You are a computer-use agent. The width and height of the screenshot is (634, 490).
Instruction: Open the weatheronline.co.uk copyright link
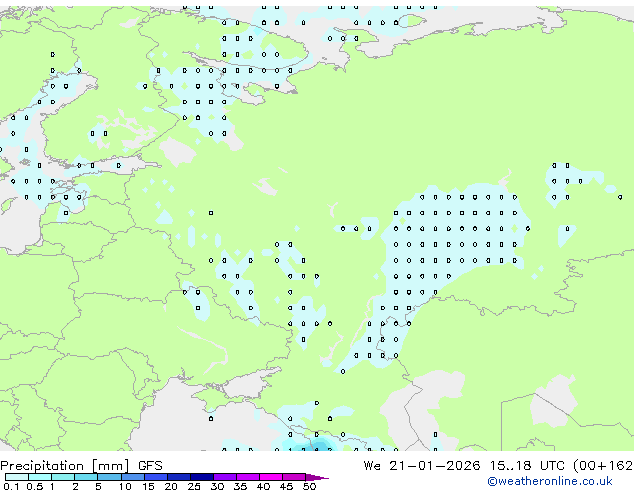549,481
